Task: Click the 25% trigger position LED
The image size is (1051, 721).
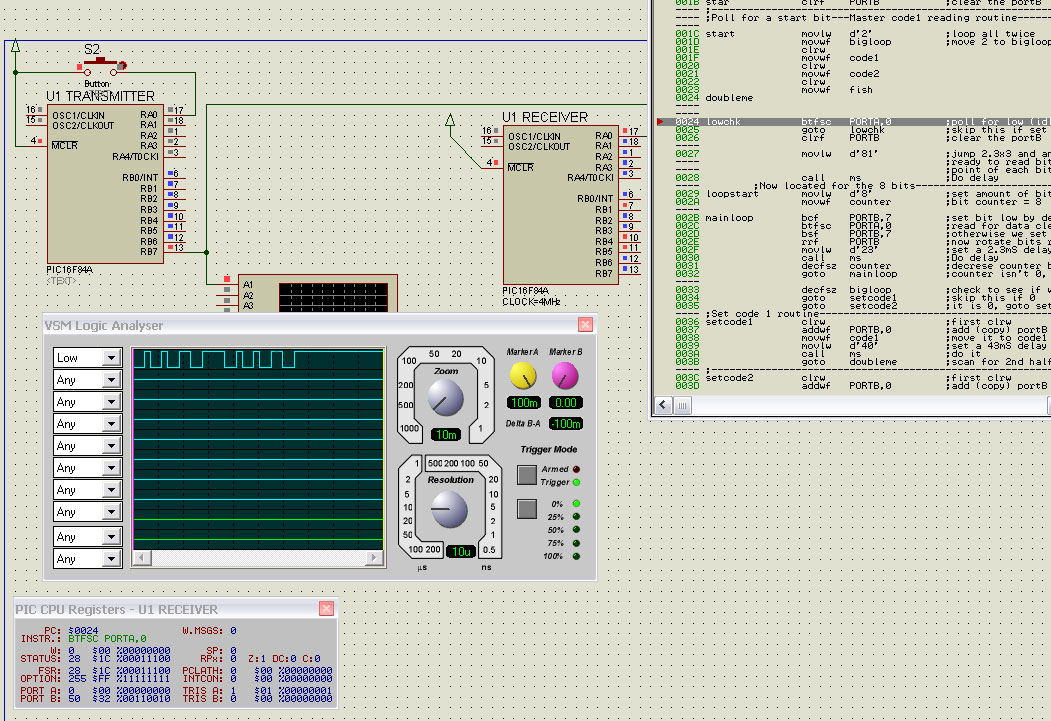Action: 576,517
